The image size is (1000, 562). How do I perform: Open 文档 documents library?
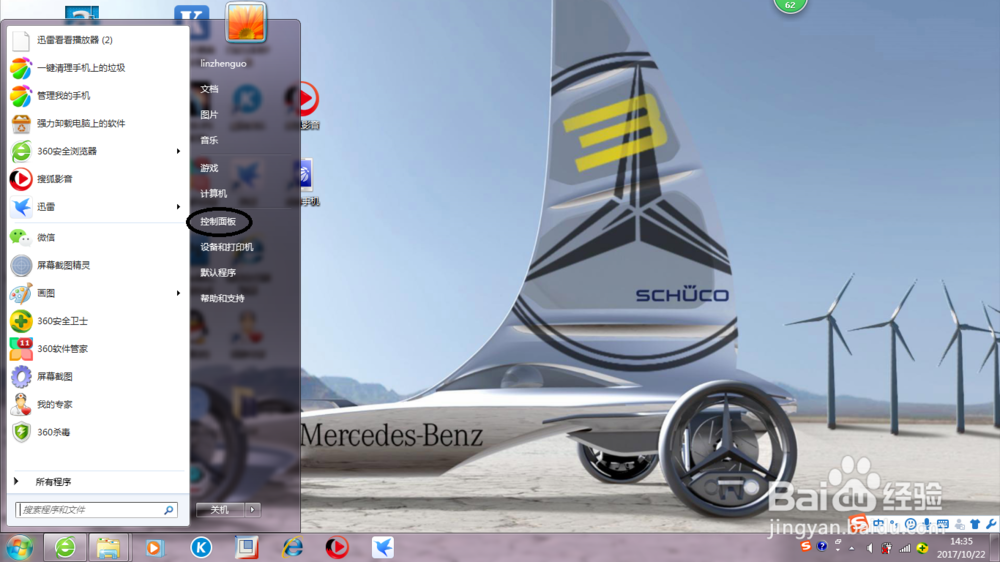click(209, 89)
